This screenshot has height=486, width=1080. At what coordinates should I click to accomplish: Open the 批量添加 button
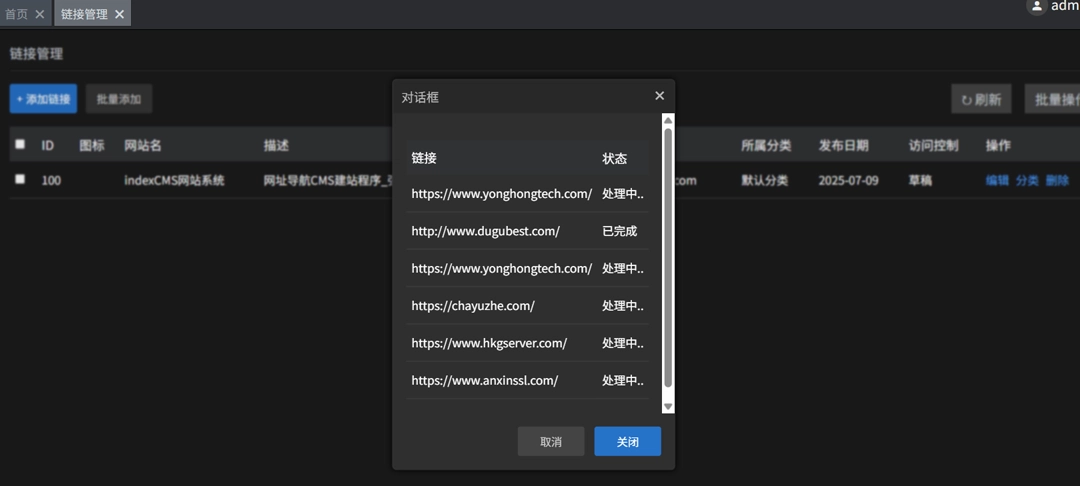pyautogui.click(x=119, y=99)
